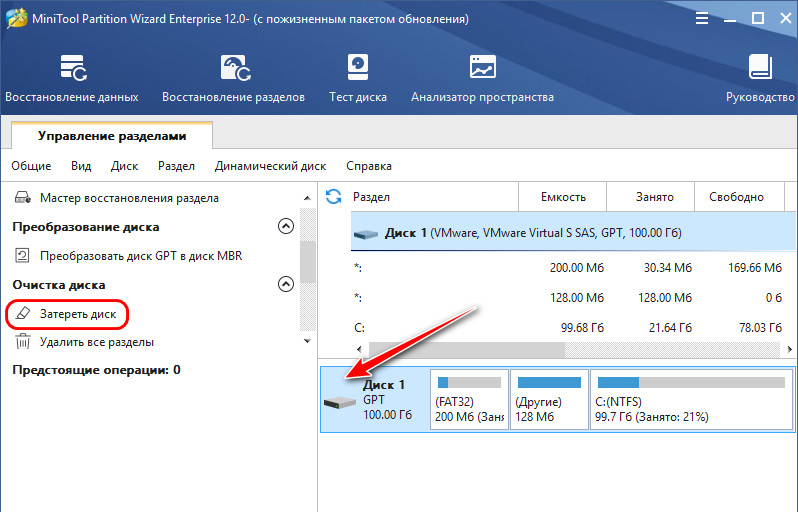Click the 30.34 Мб used value
Image resolution: width=798 pixels, height=512 pixels.
click(x=668, y=268)
